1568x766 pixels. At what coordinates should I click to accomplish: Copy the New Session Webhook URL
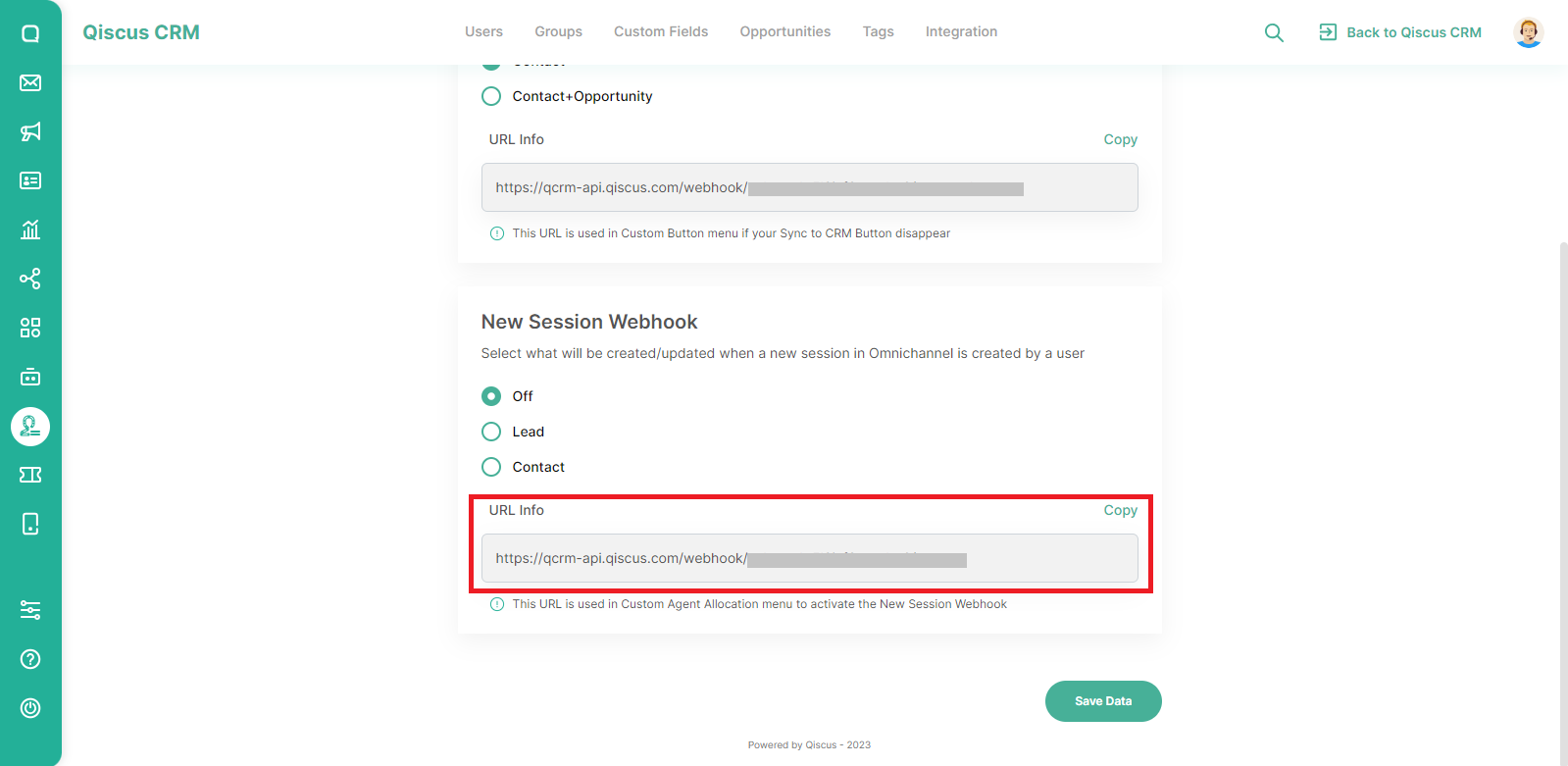tap(1120, 510)
